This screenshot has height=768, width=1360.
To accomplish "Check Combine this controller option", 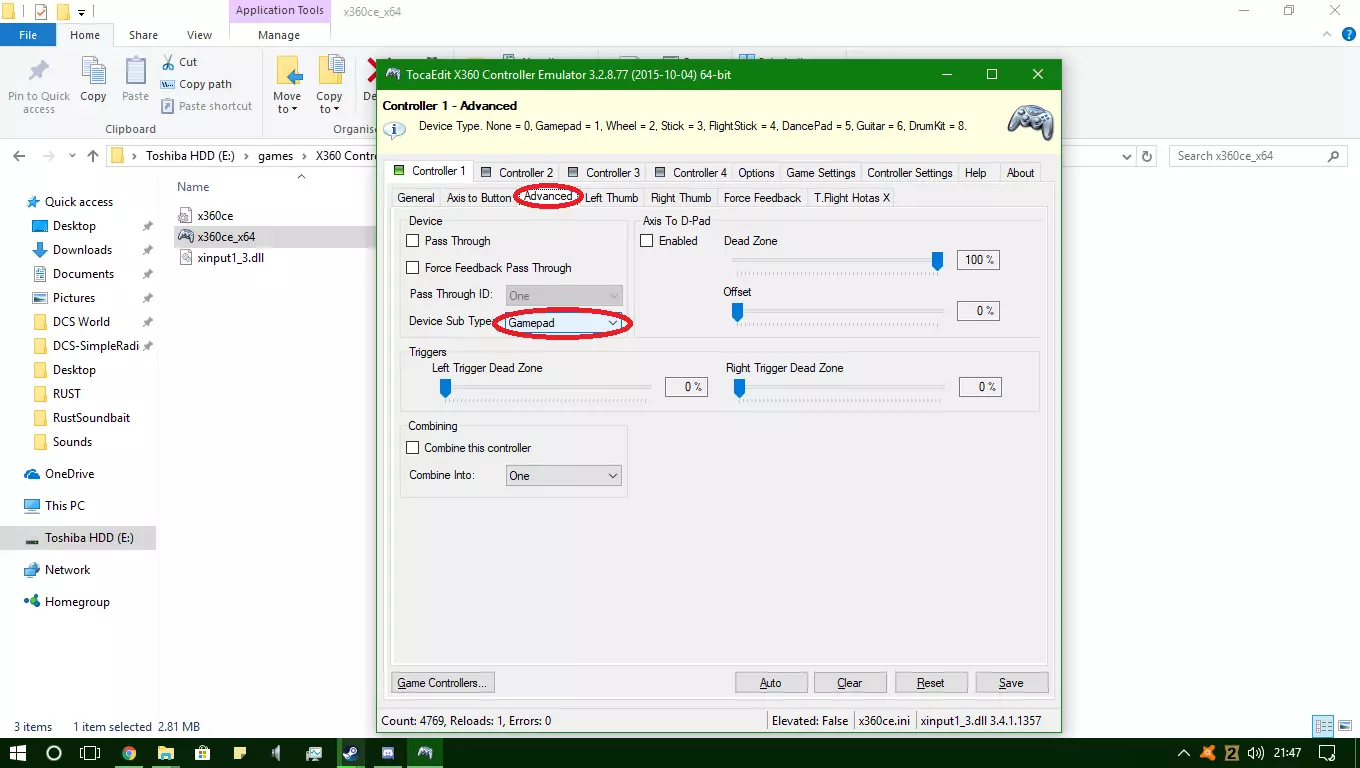I will point(413,448).
